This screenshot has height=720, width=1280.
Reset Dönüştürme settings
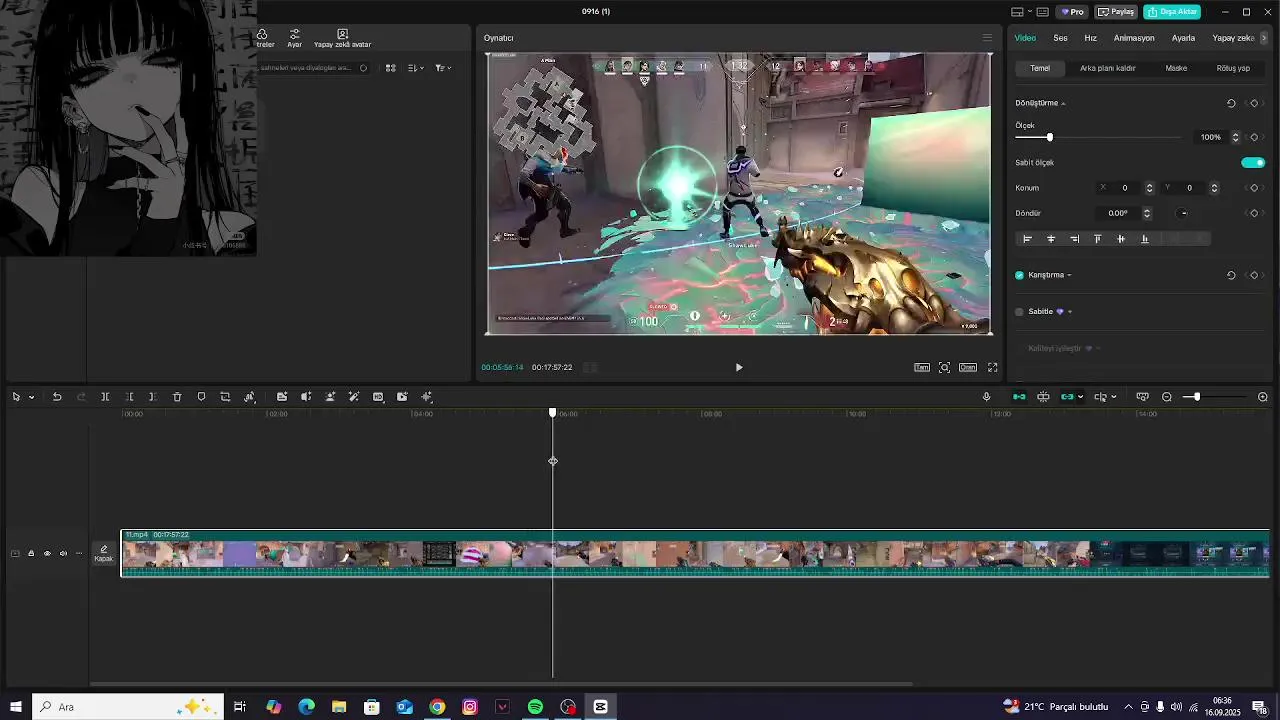tap(1231, 103)
